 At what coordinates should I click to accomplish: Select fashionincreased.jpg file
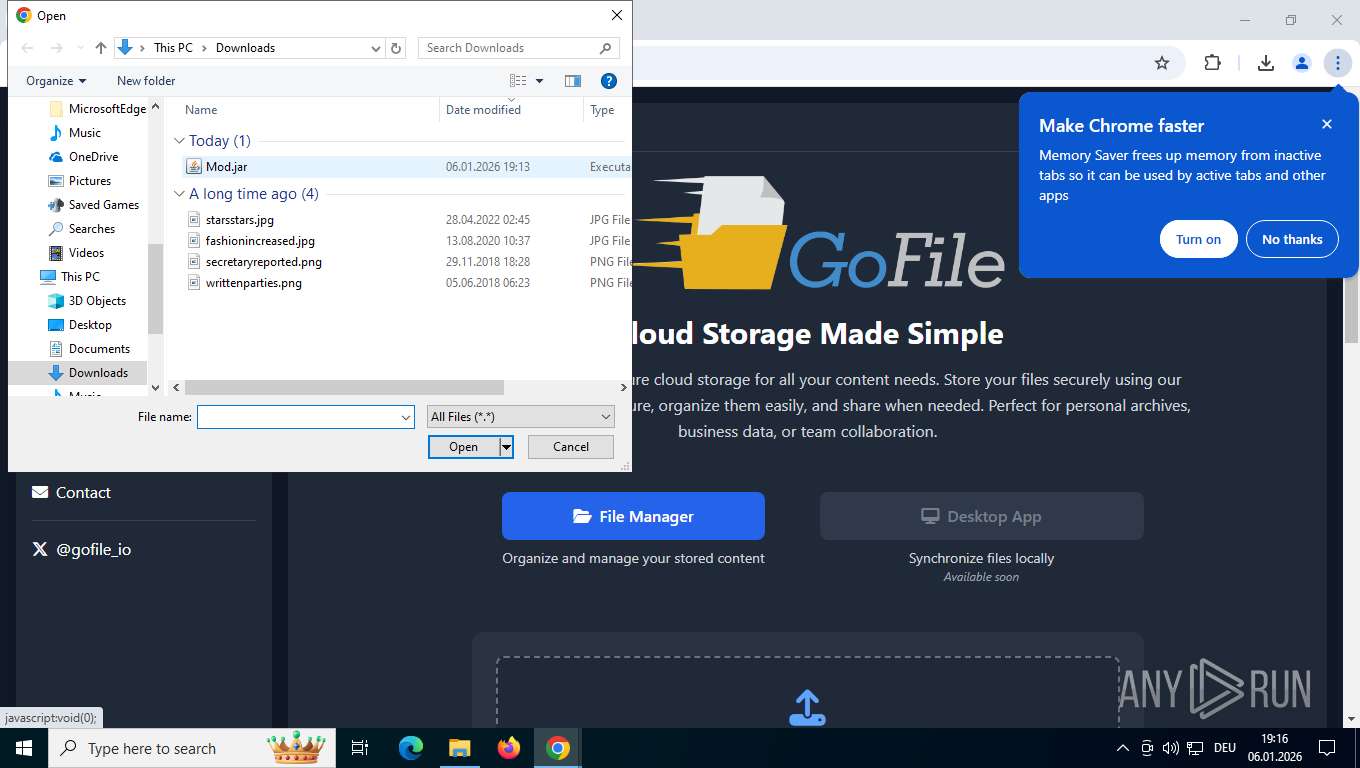tap(260, 241)
